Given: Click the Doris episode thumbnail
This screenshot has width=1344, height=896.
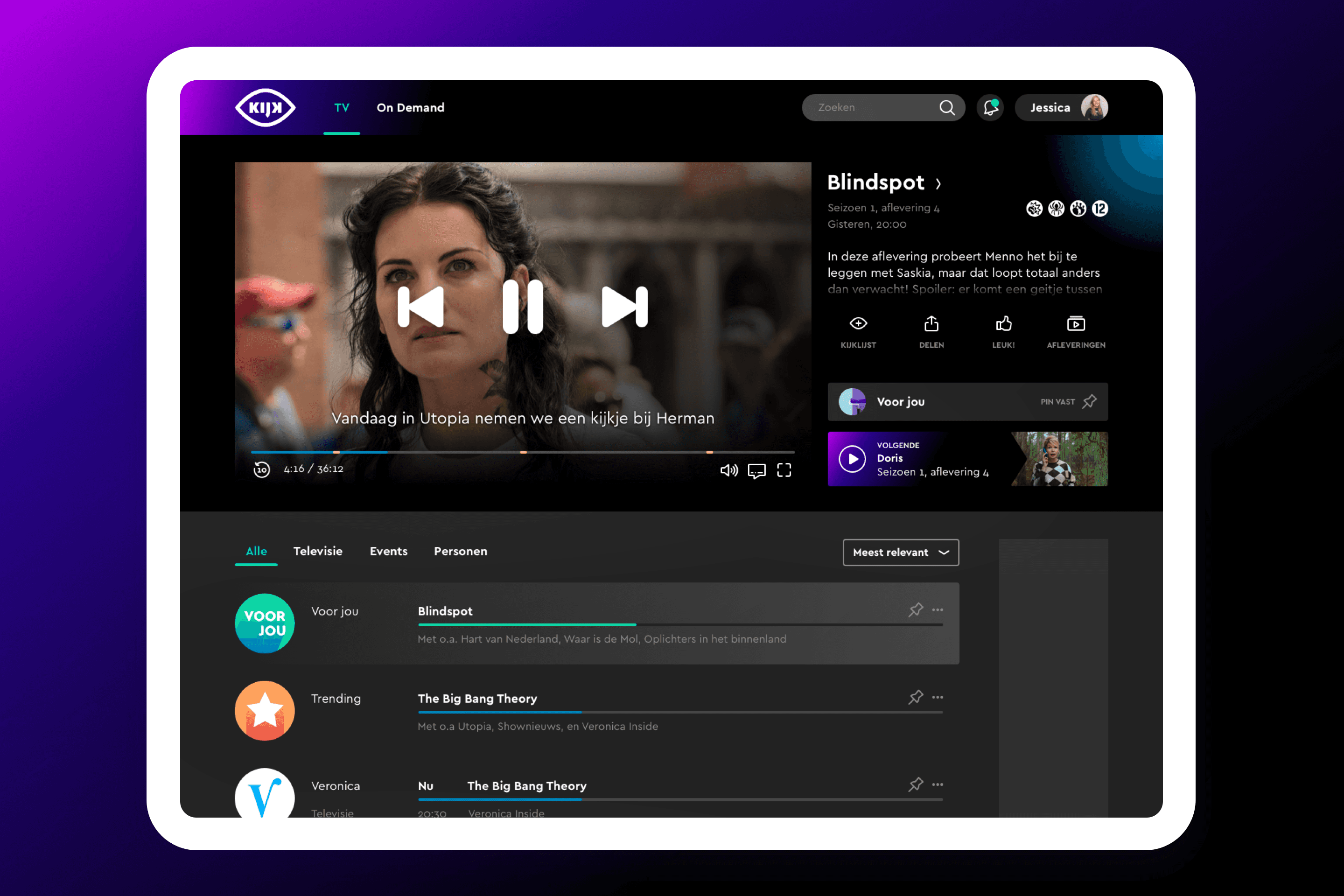Looking at the screenshot, I should pyautogui.click(x=1059, y=459).
